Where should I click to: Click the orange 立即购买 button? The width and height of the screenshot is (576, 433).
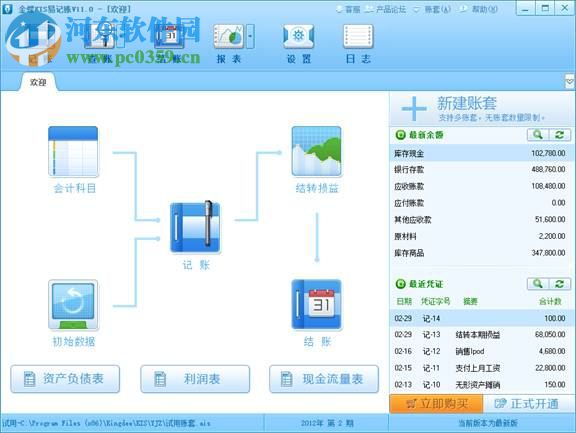(436, 404)
